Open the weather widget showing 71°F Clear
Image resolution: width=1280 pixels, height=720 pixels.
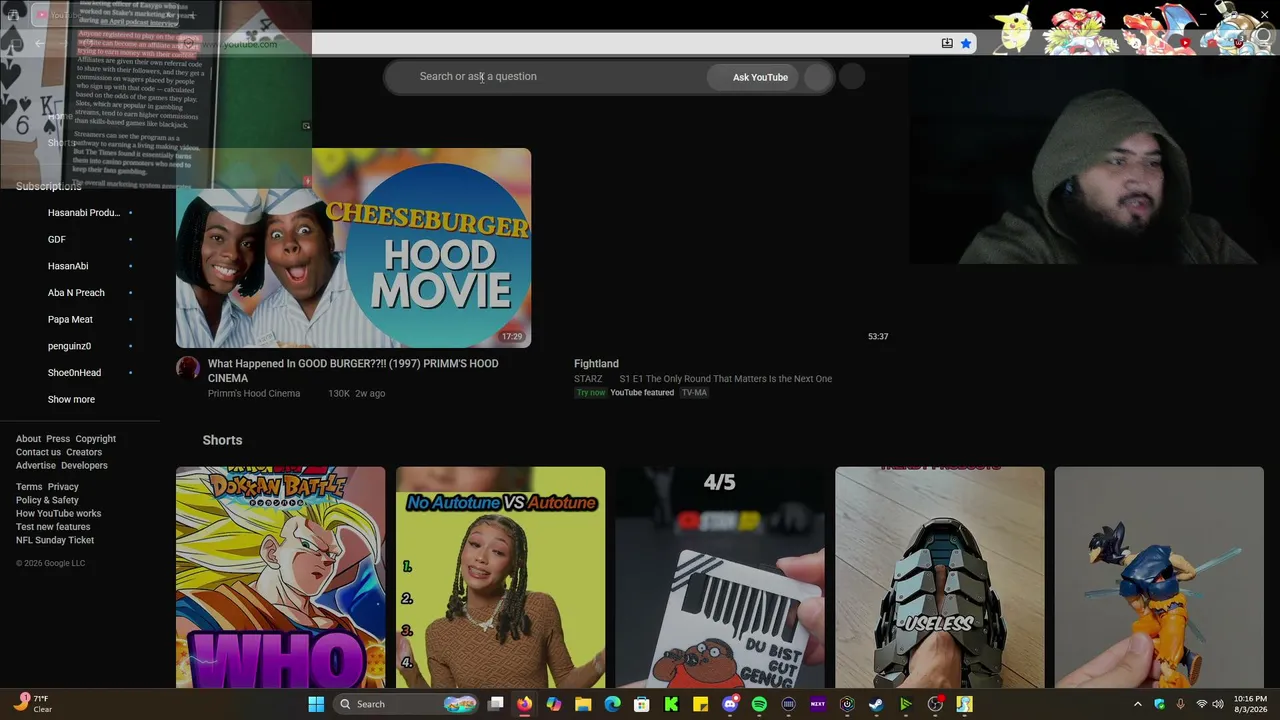click(x=31, y=704)
